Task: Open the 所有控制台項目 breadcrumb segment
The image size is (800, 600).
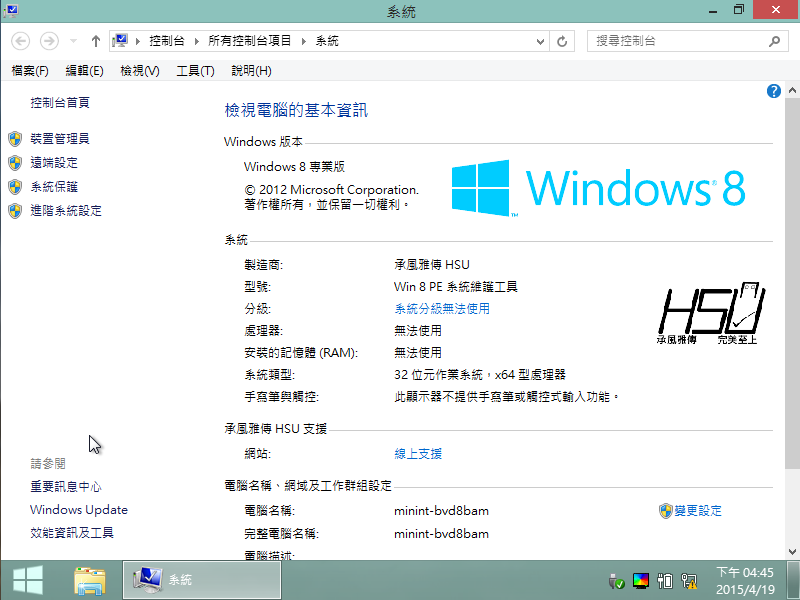Action: 249,41
